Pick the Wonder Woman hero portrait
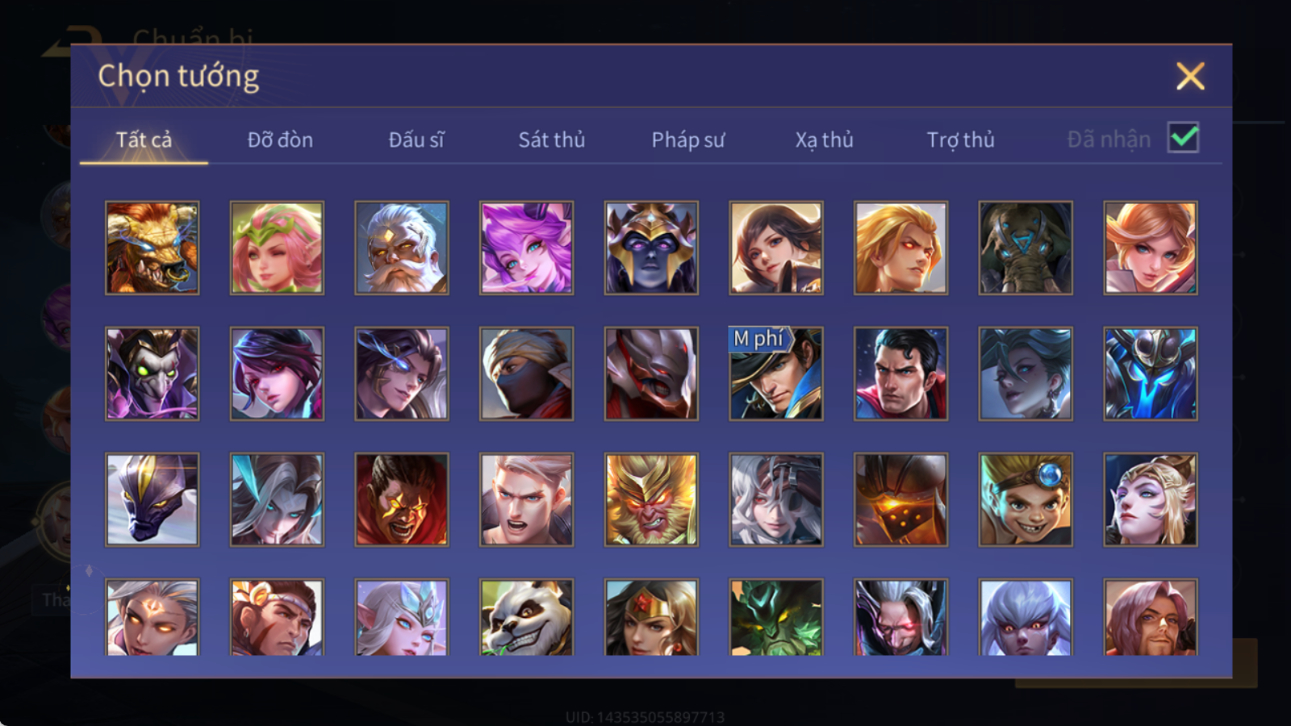 pos(651,617)
